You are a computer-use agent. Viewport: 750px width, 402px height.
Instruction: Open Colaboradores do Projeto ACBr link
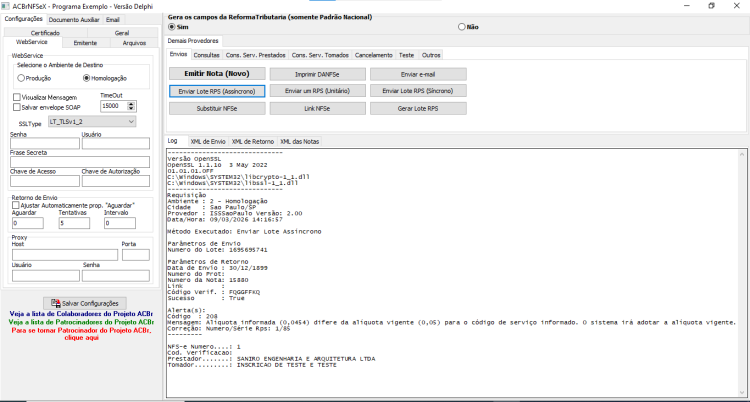point(81,314)
